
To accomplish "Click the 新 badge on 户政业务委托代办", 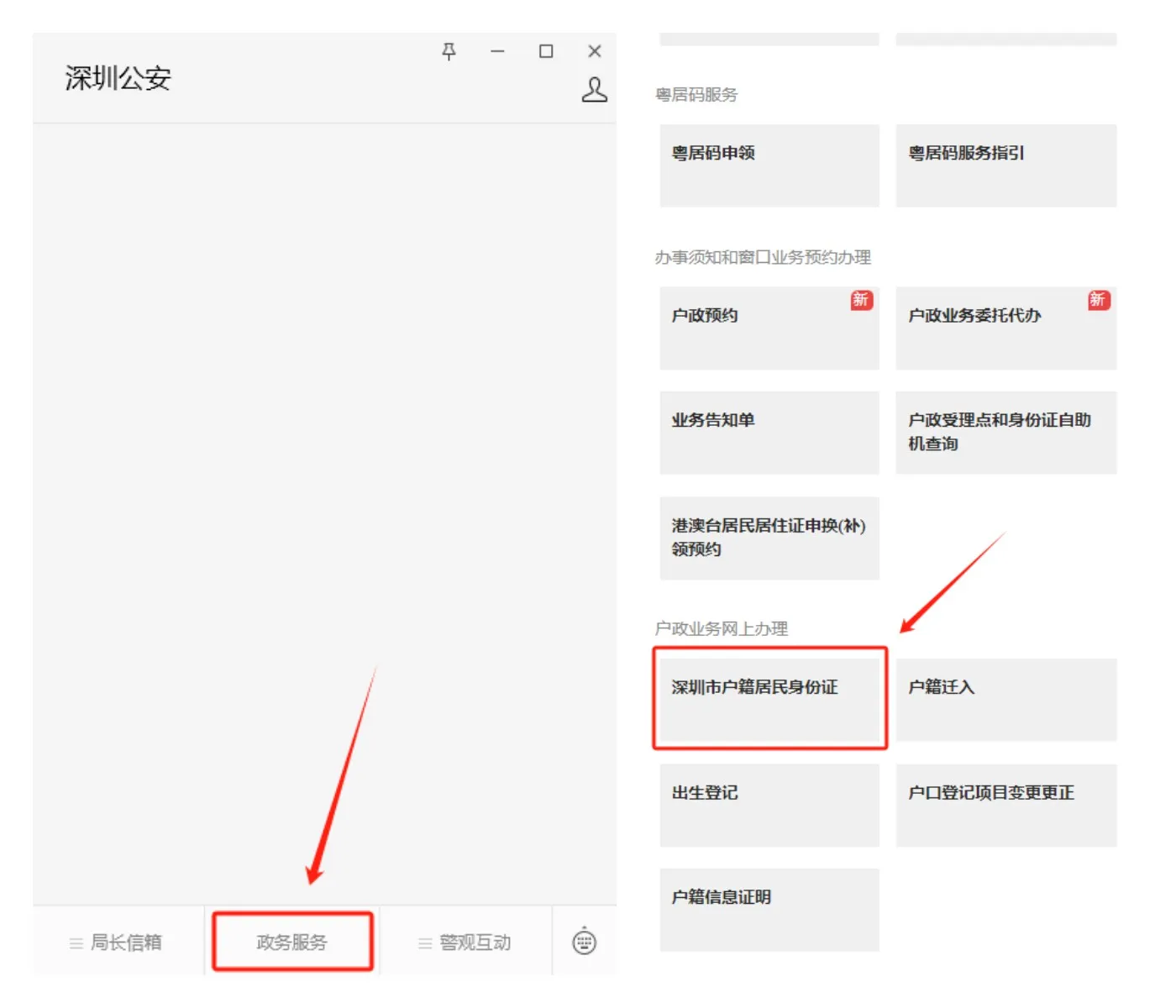I will tap(1098, 300).
